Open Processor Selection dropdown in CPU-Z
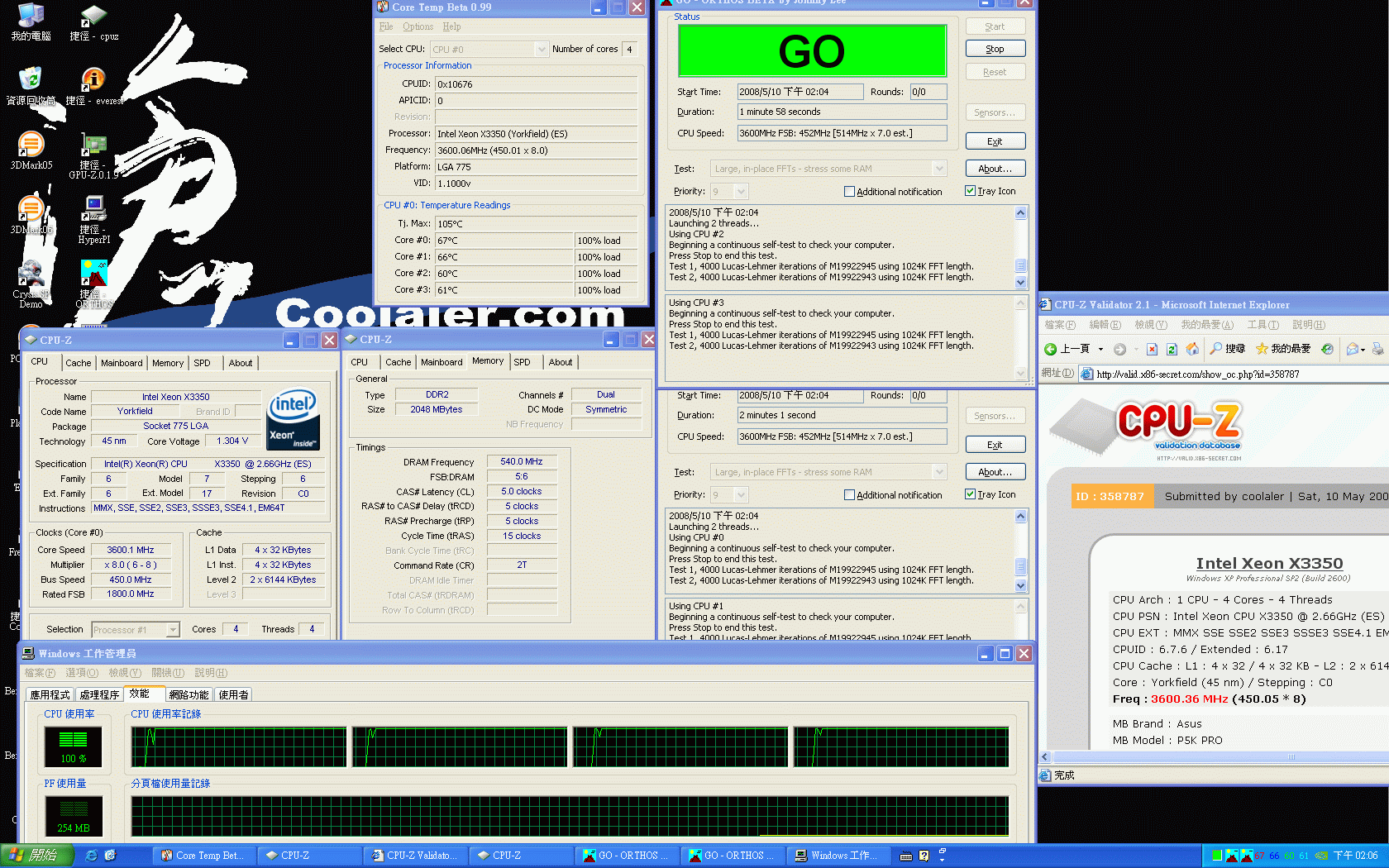 tap(173, 630)
